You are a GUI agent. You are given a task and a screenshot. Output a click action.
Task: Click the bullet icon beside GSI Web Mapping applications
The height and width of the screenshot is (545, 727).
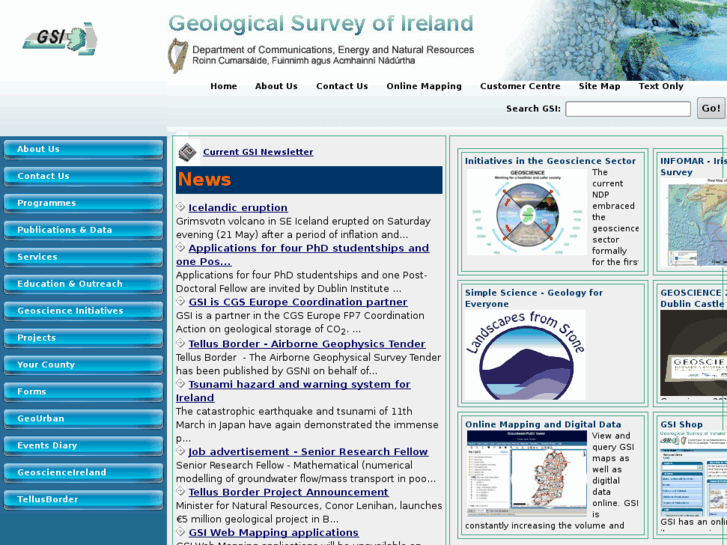click(x=181, y=532)
